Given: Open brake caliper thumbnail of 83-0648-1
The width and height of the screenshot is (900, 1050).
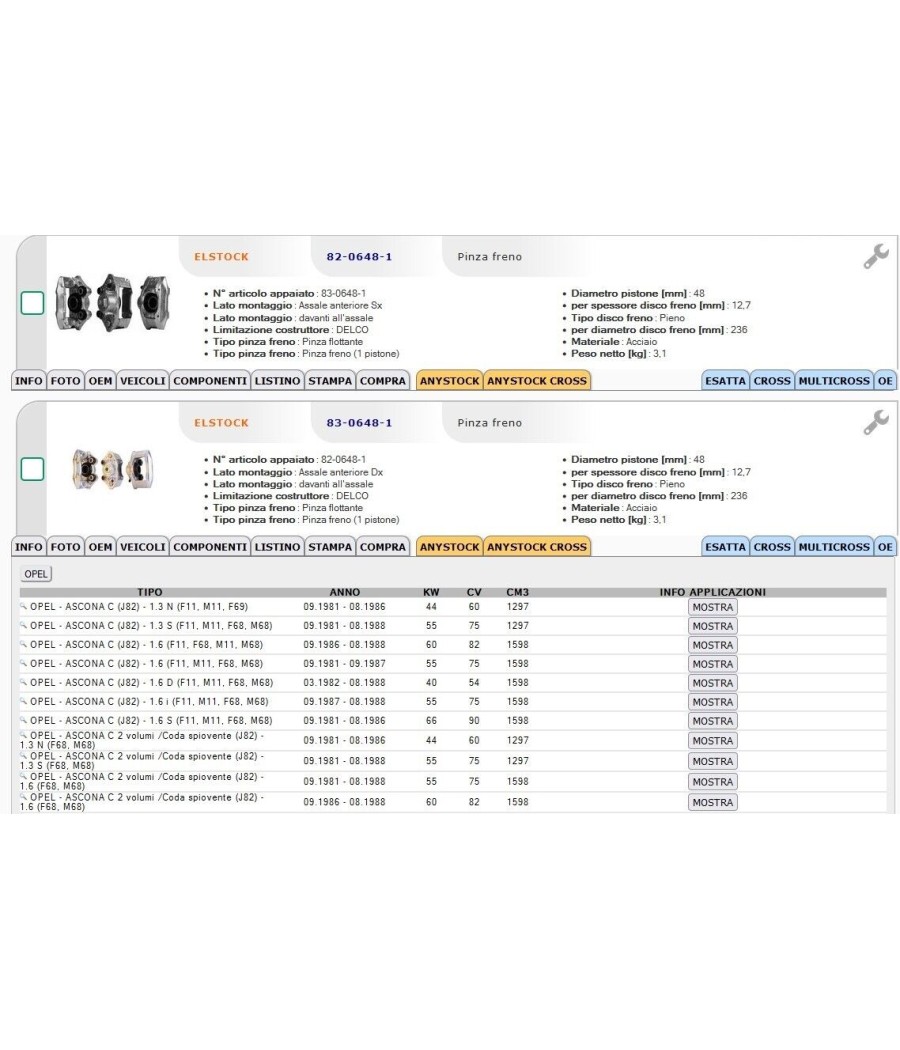Looking at the screenshot, I should (x=112, y=469).
